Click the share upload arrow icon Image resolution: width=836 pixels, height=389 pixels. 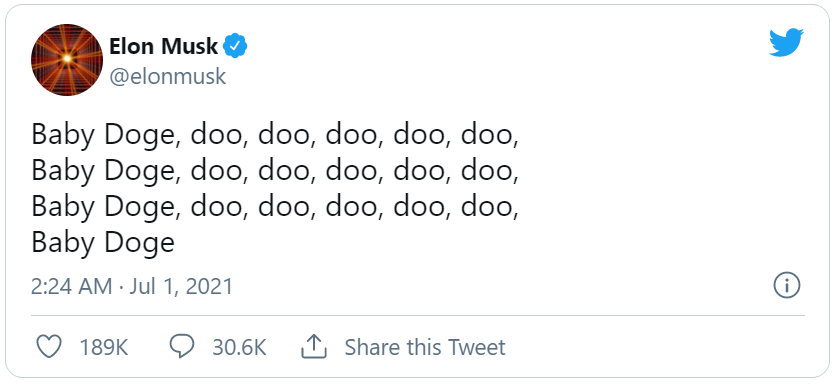tap(314, 347)
